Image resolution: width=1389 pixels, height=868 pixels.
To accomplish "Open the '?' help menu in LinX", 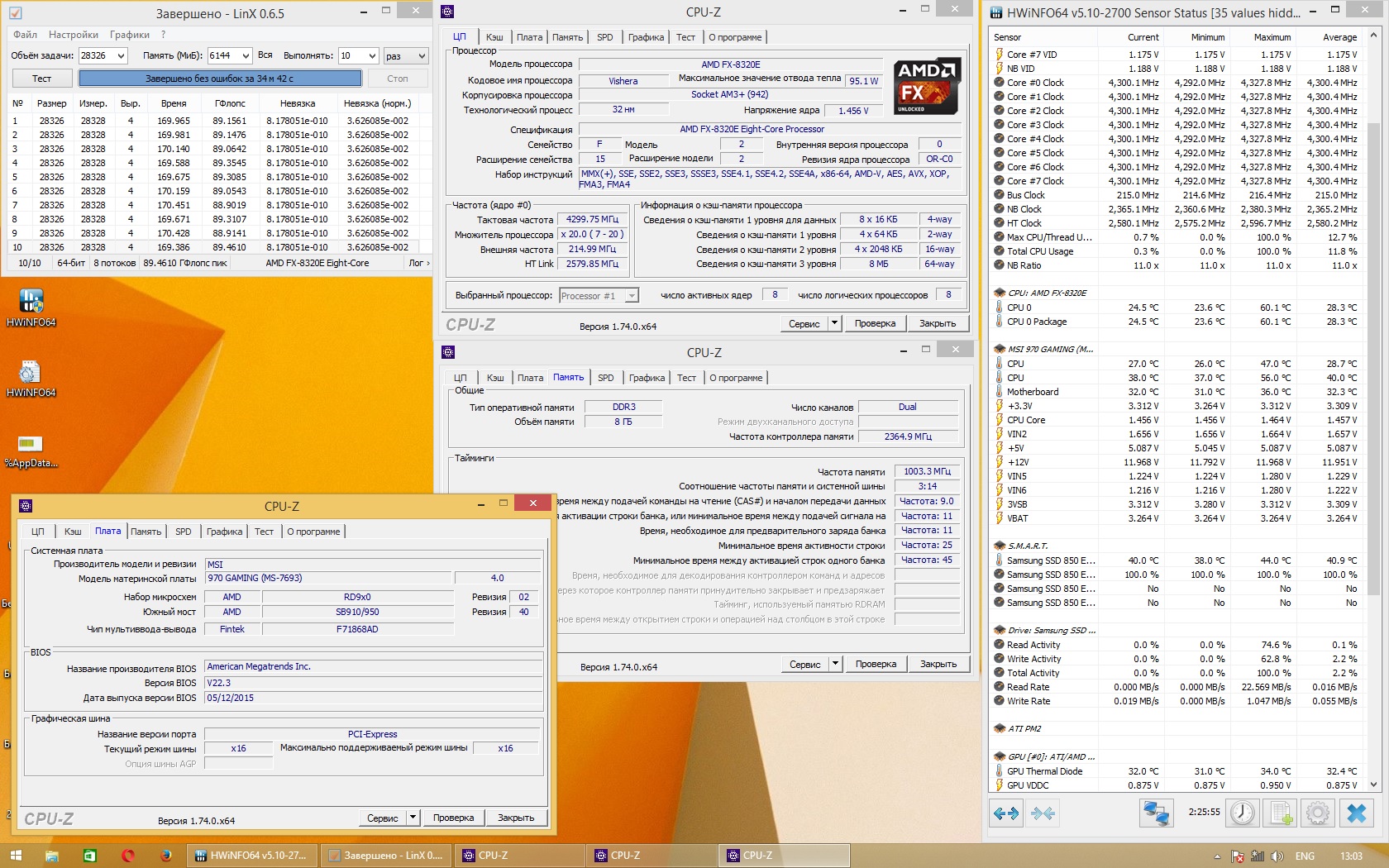I will click(164, 35).
